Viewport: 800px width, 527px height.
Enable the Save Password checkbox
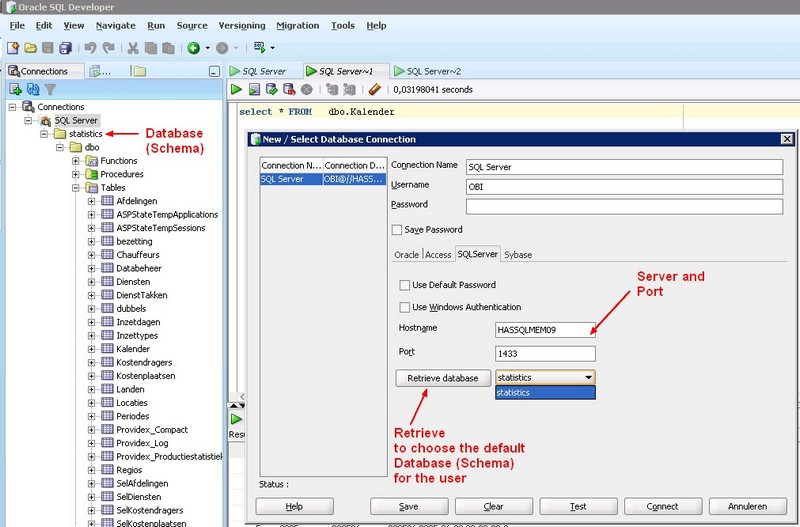pyautogui.click(x=397, y=230)
